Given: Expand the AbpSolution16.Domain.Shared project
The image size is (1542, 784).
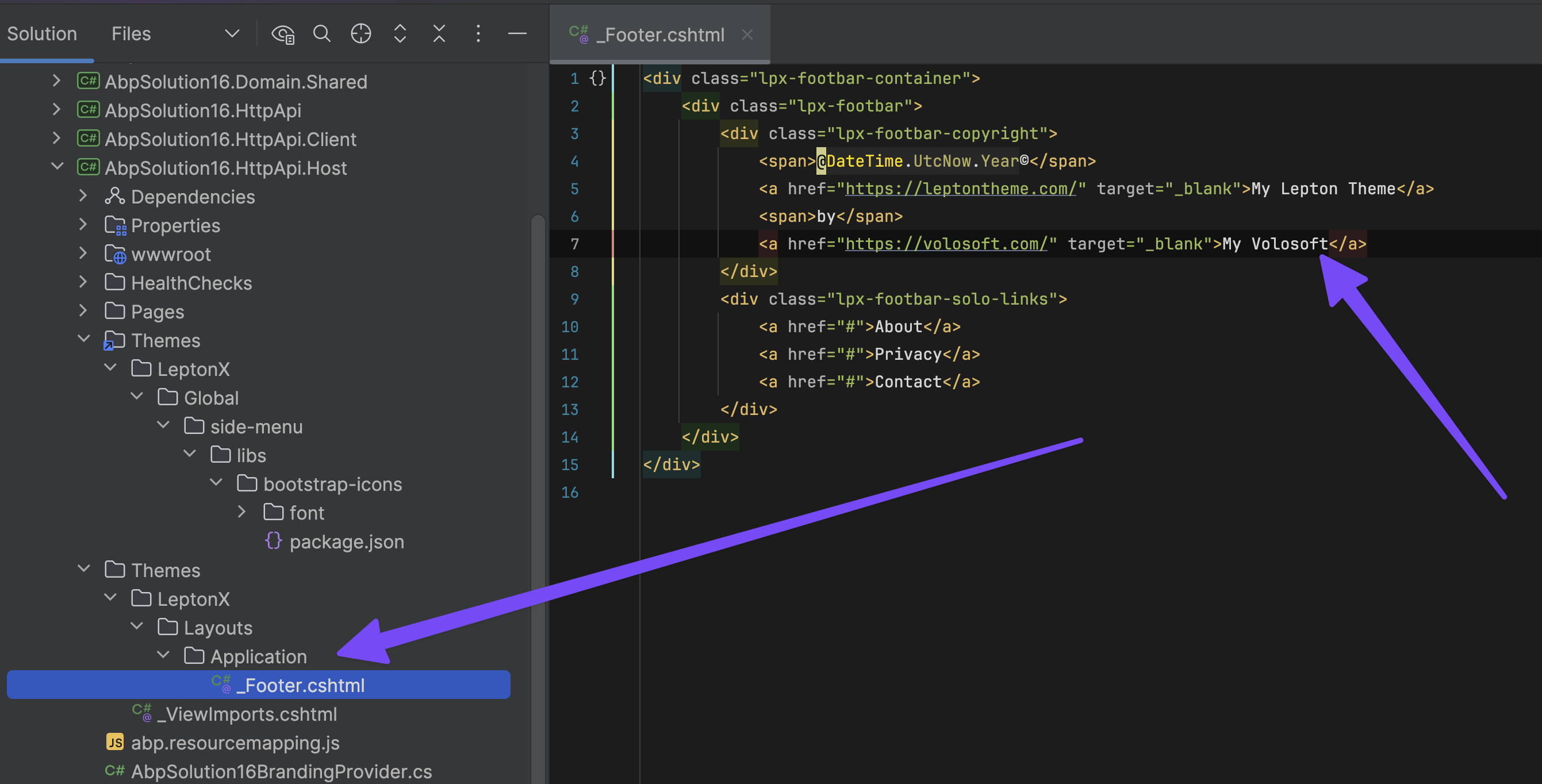Looking at the screenshot, I should (x=56, y=81).
